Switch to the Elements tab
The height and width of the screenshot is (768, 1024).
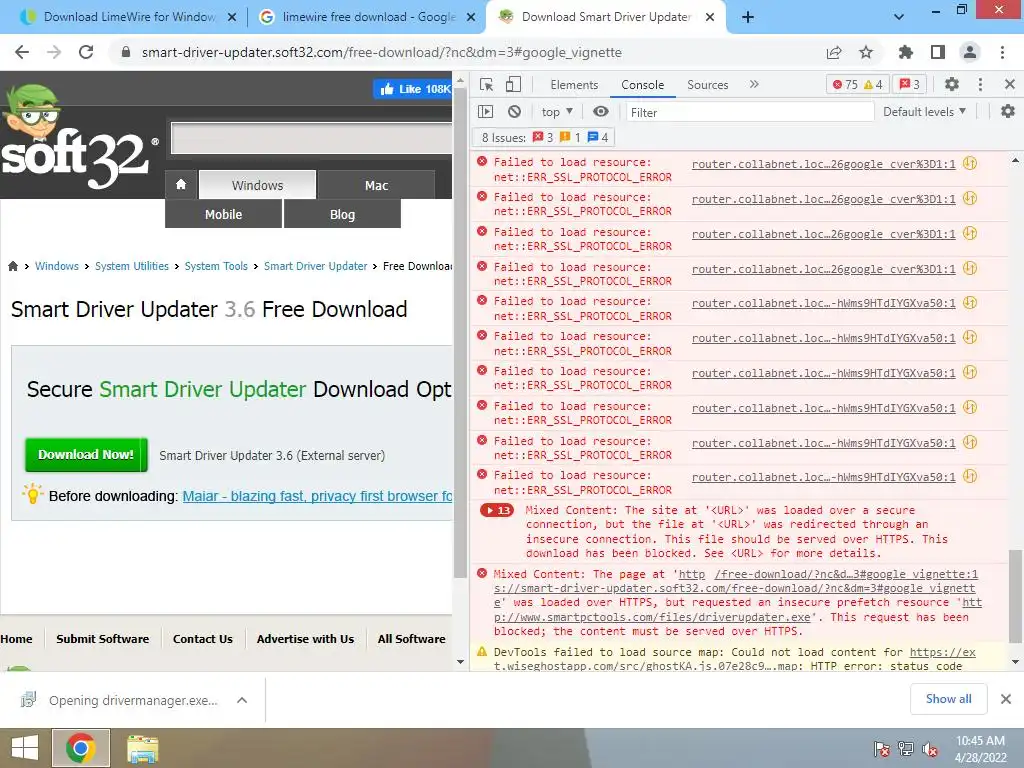[574, 85]
